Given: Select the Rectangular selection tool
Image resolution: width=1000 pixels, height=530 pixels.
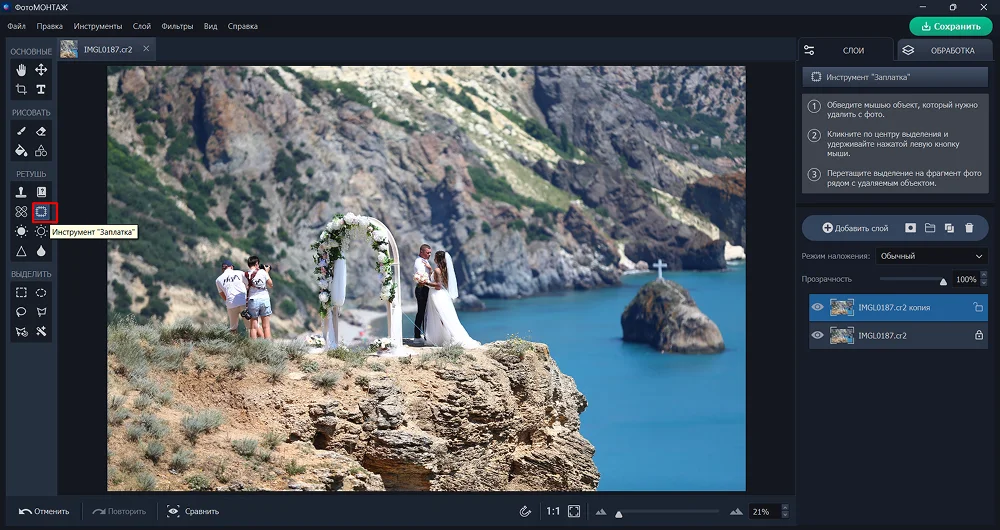Looking at the screenshot, I should point(21,293).
